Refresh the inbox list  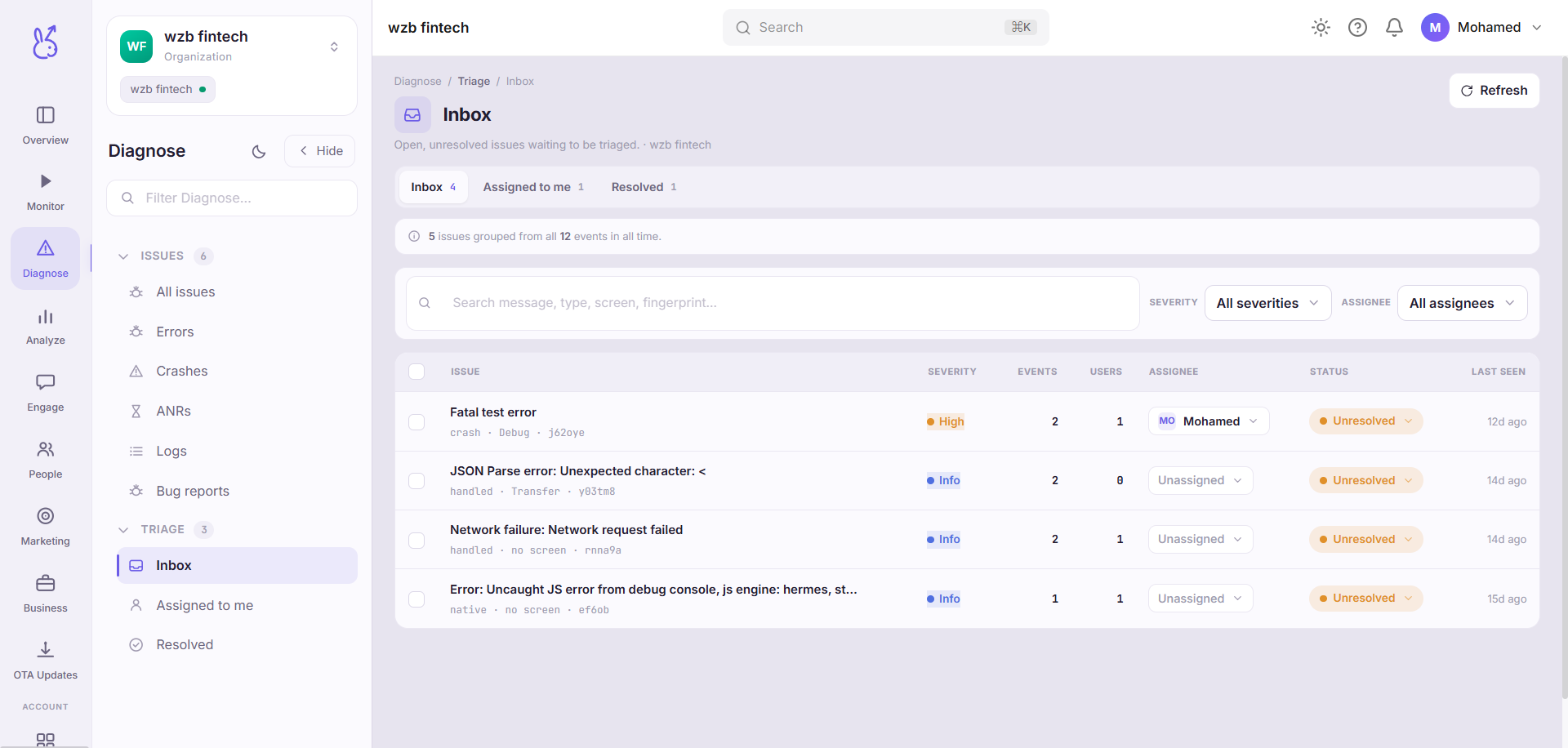click(1494, 91)
